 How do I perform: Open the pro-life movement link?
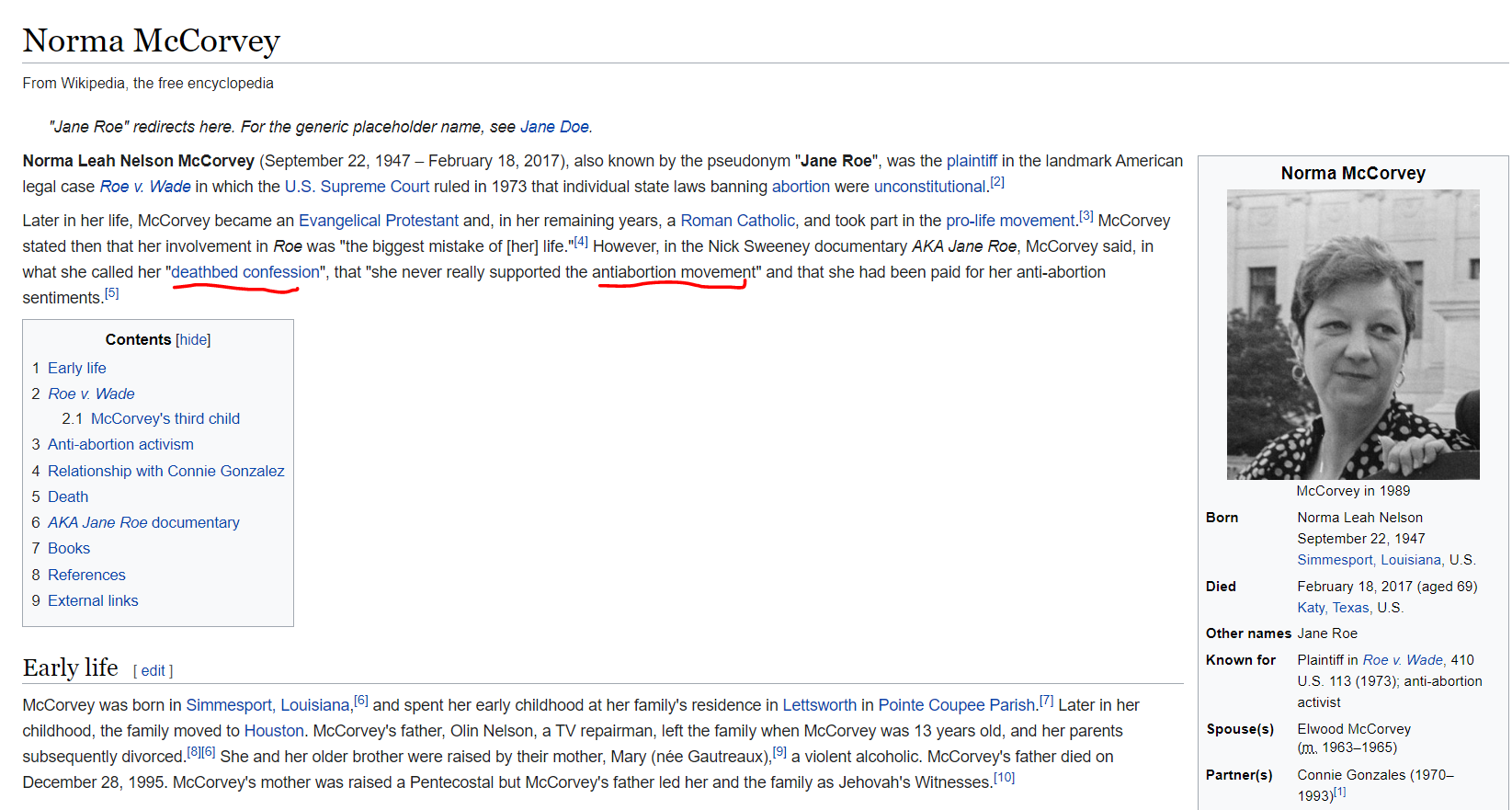(1010, 221)
